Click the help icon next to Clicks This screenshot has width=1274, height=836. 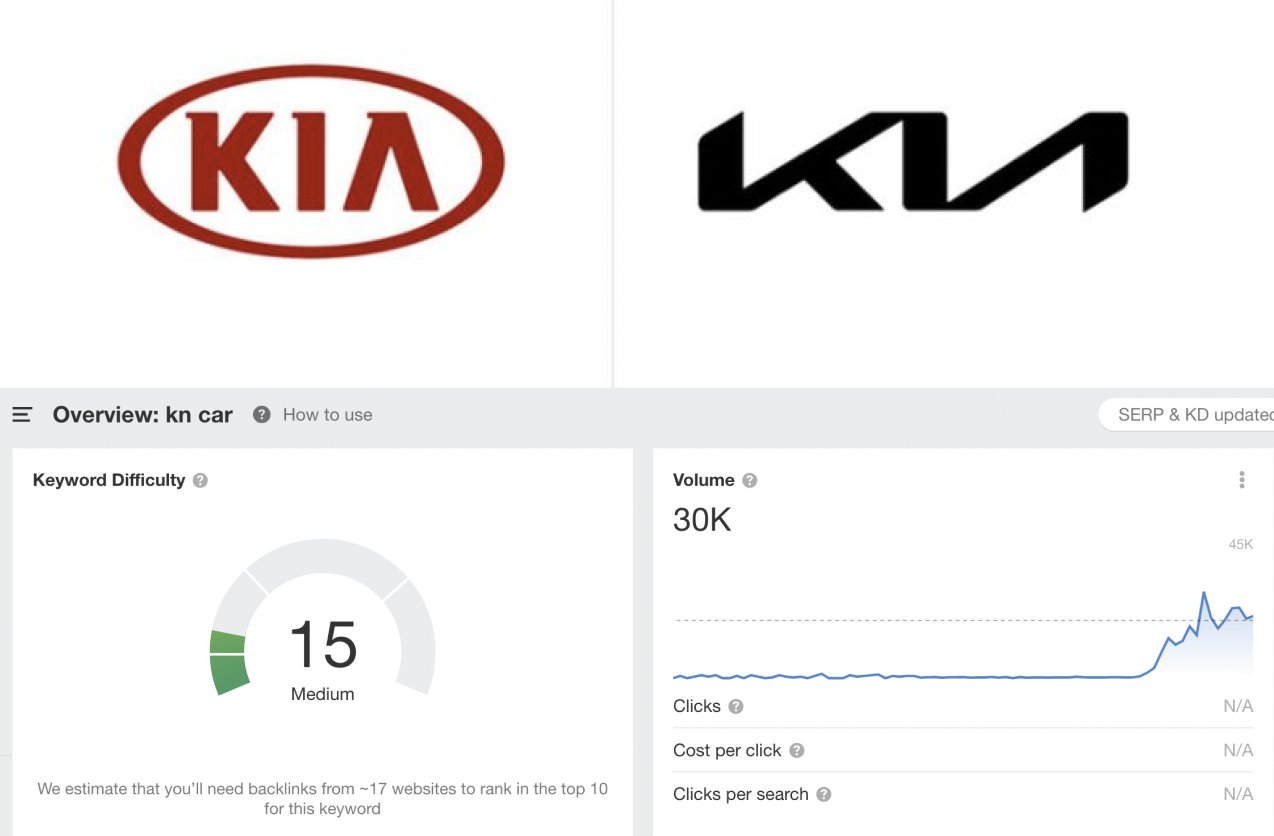tap(736, 707)
